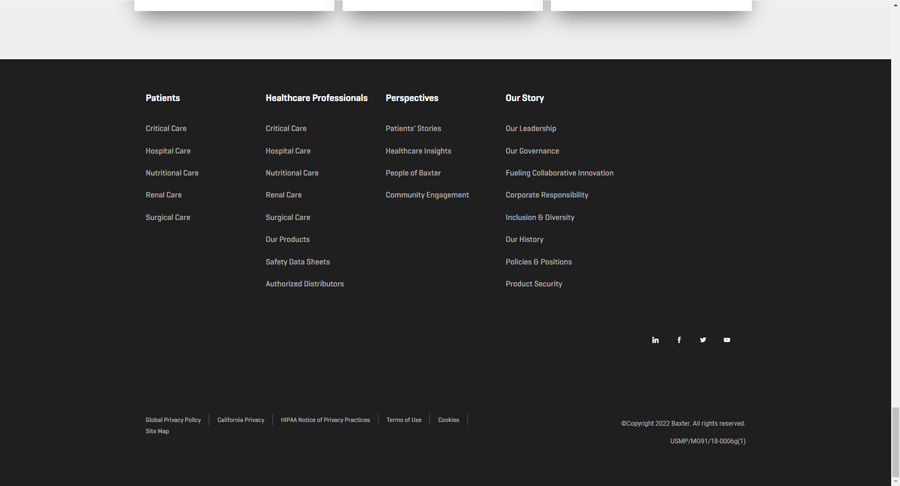
Task: View Our Leadership page
Action: pos(530,129)
